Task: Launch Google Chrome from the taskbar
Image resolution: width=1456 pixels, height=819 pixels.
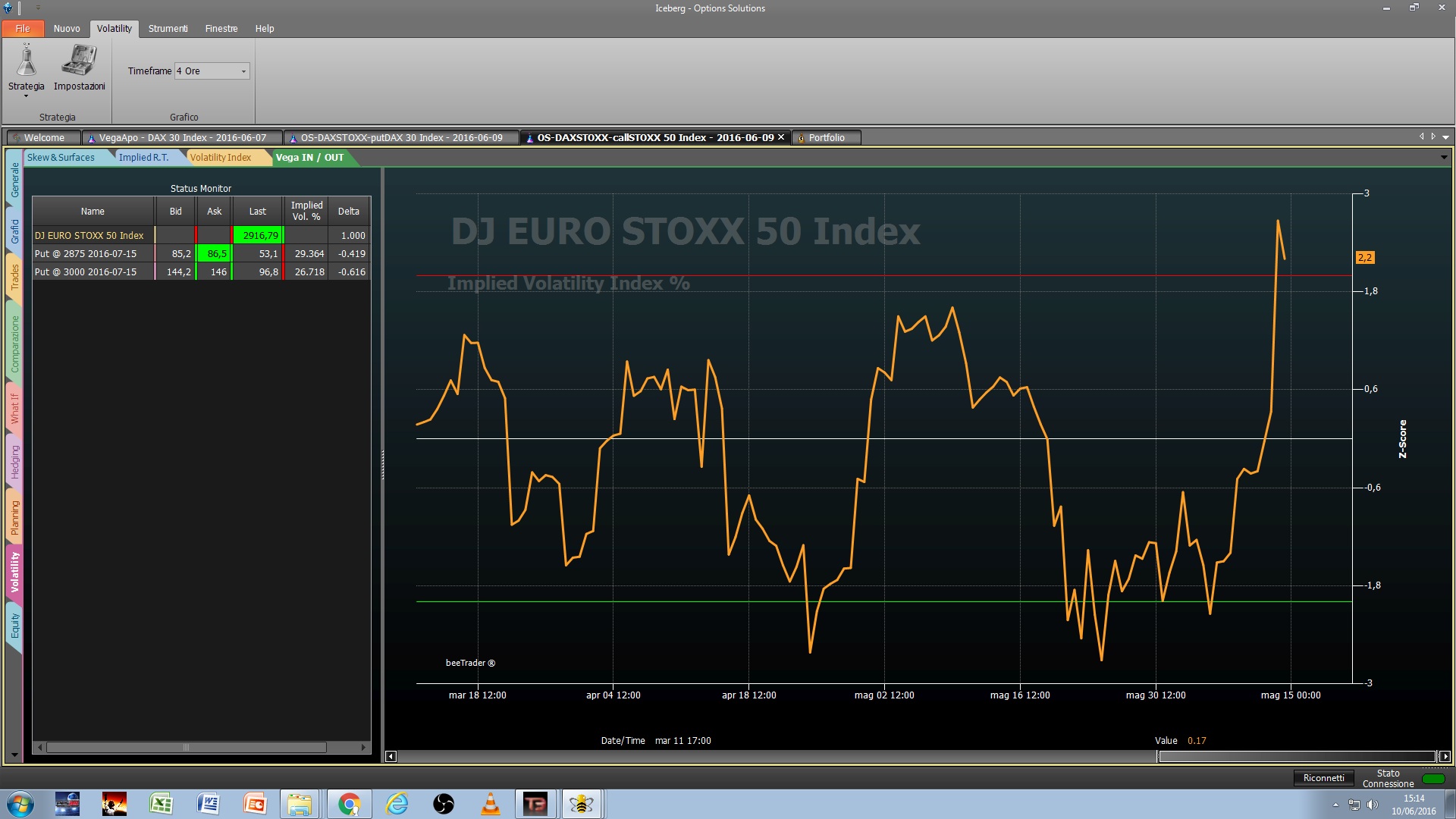Action: click(x=349, y=804)
